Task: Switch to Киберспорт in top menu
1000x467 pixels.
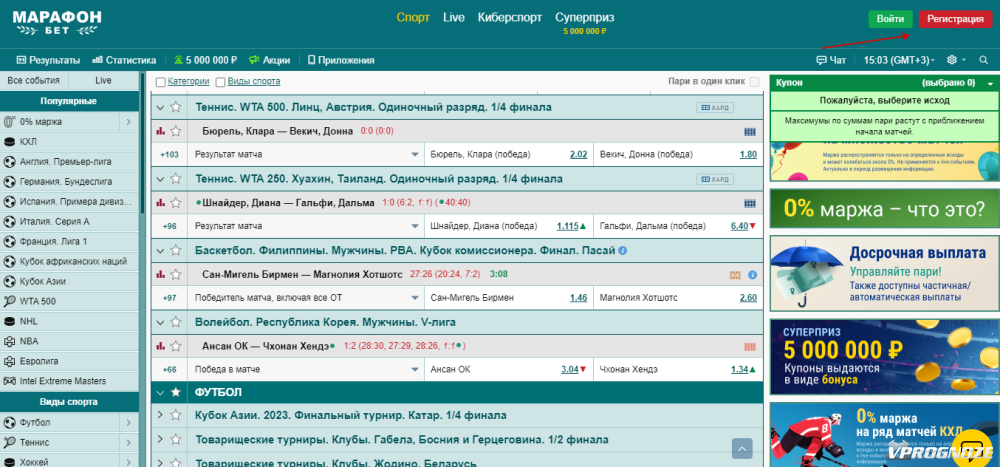Action: click(x=509, y=17)
